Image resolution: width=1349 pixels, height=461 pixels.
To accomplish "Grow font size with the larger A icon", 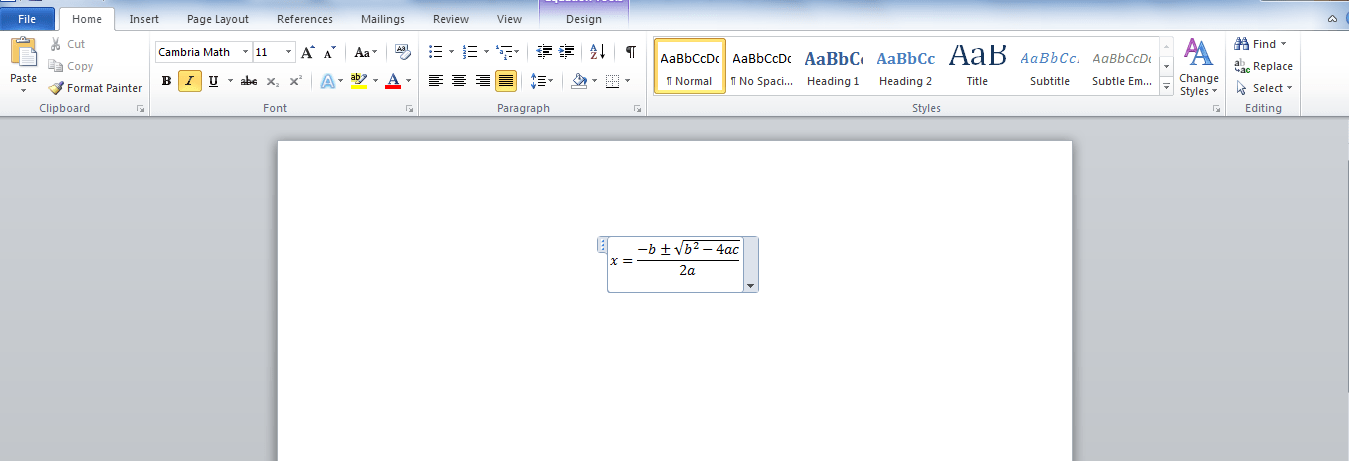I will tap(308, 52).
